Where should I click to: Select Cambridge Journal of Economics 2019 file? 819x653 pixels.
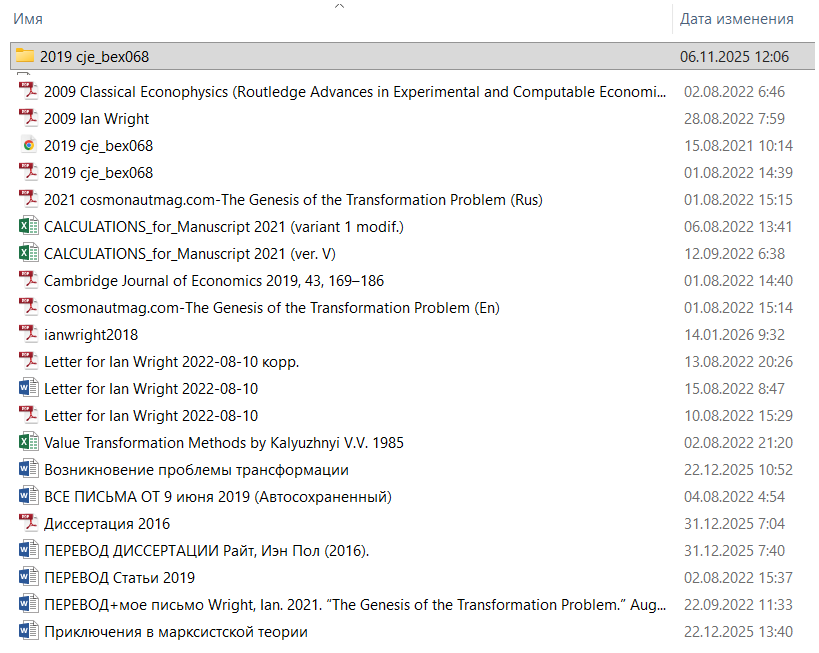pyautogui.click(x=213, y=281)
